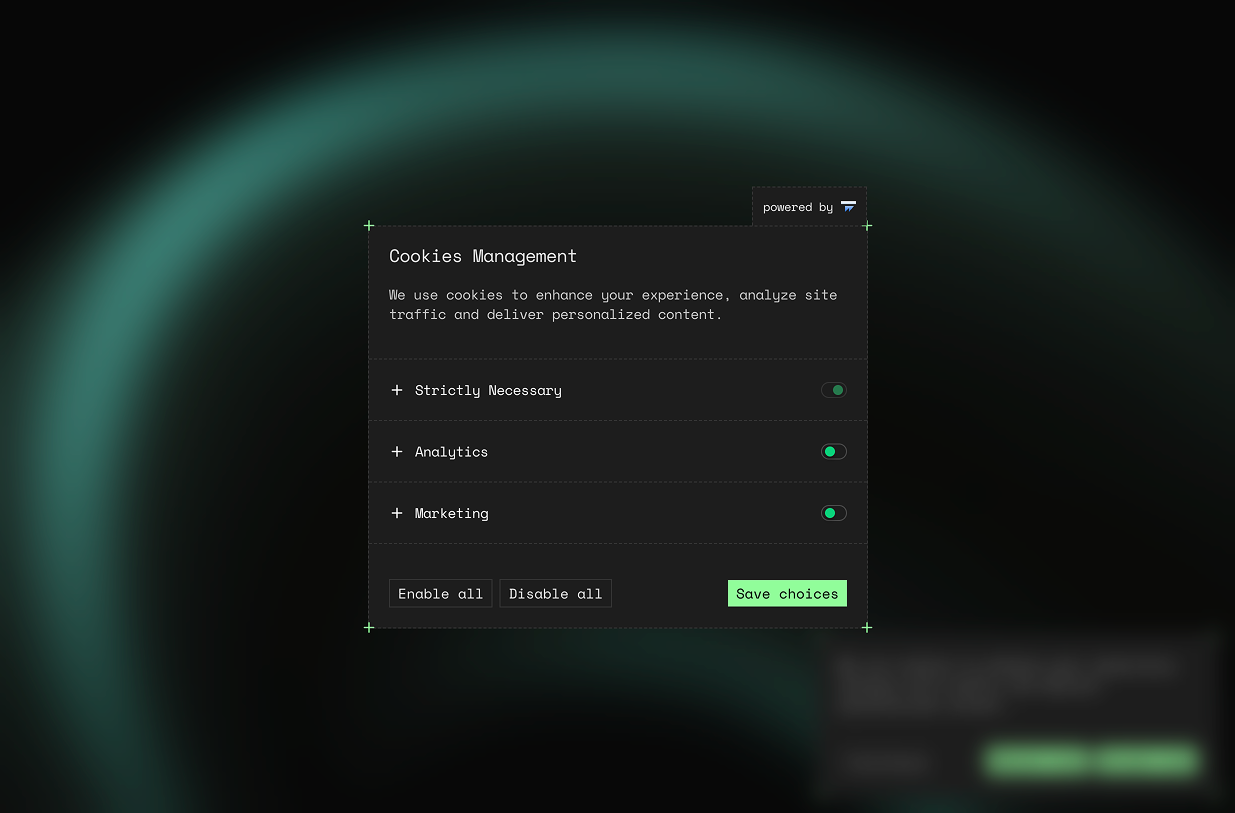This screenshot has height=813, width=1235.
Task: Save choices with the green button
Action: 787,594
